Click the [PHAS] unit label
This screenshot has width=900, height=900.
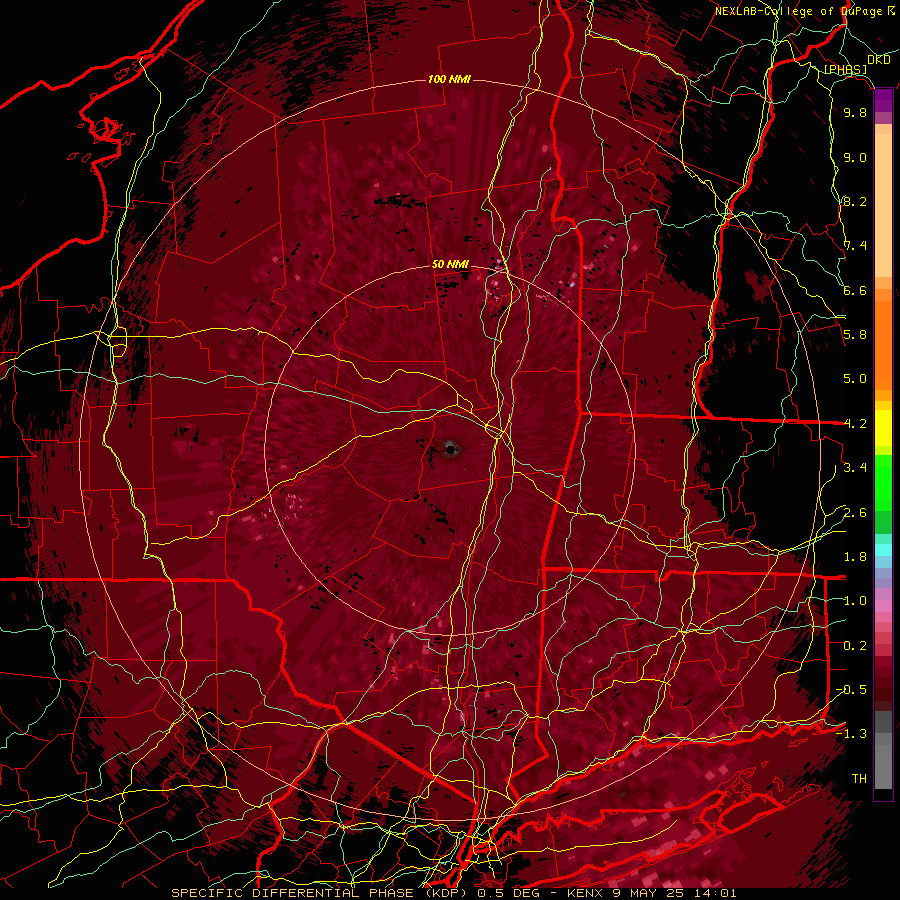(845, 70)
